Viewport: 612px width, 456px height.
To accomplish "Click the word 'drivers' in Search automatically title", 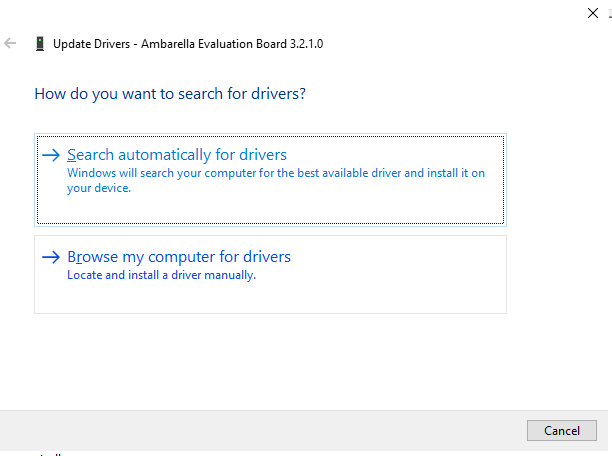I will pyautogui.click(x=263, y=155).
